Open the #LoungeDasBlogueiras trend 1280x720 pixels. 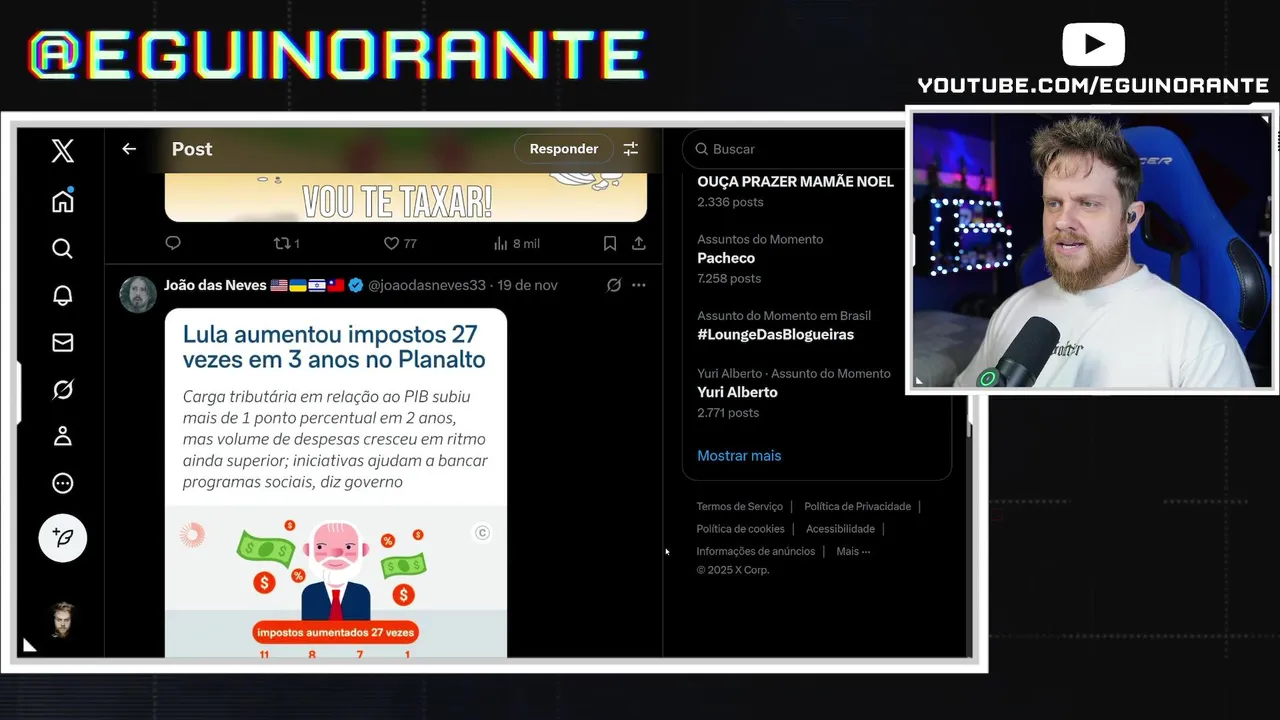tap(775, 335)
